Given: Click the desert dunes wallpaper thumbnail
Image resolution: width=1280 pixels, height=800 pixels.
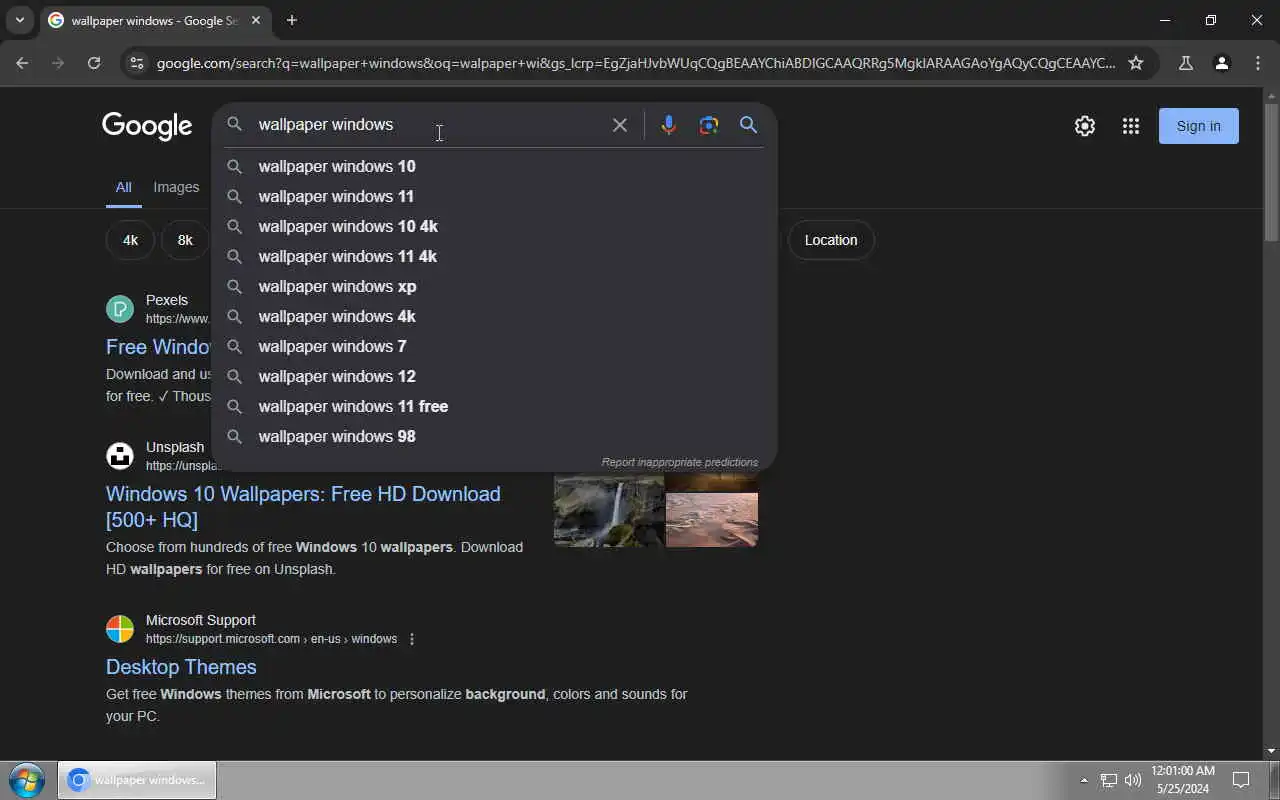Looking at the screenshot, I should [712, 519].
